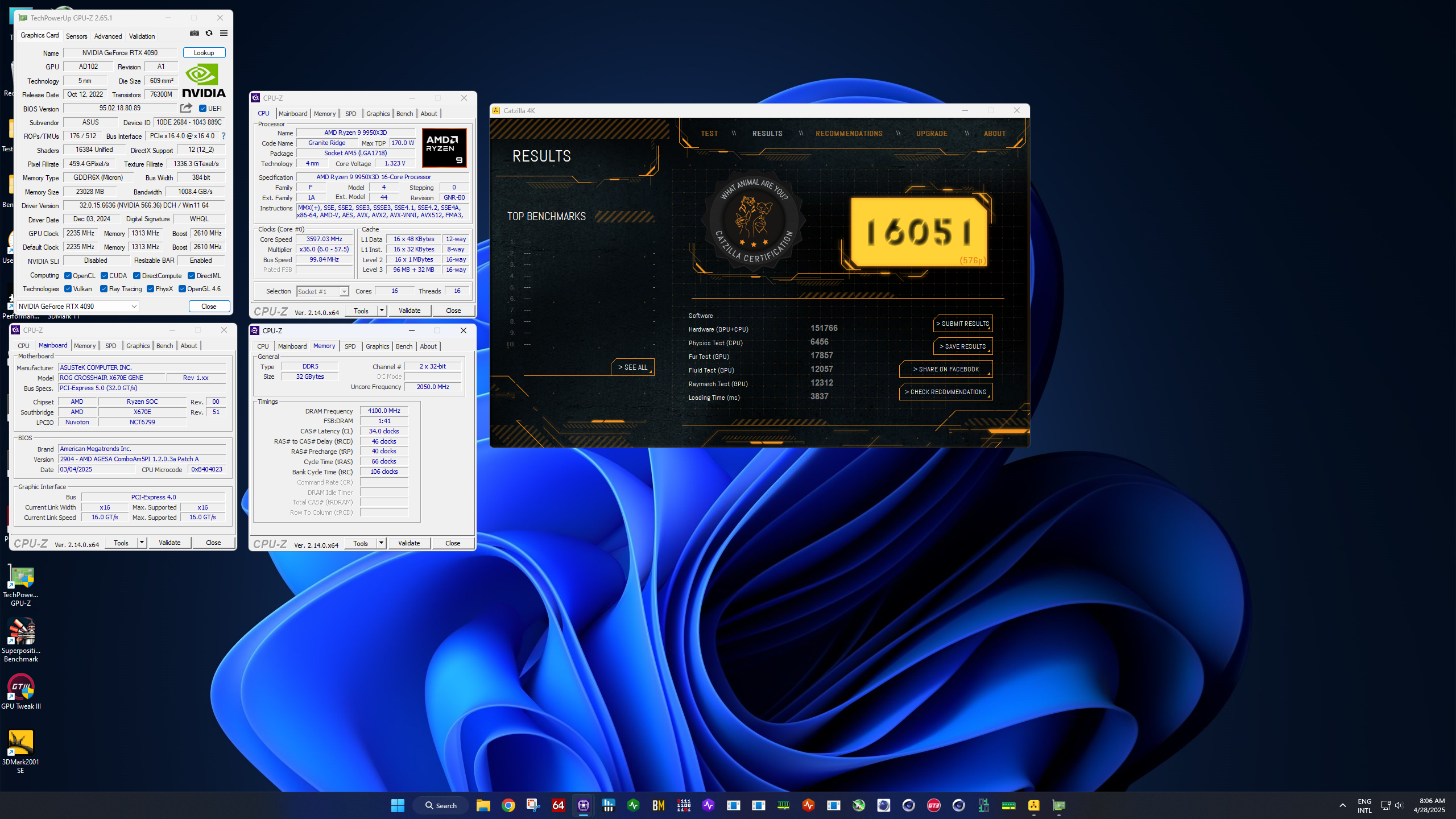Viewport: 1456px width, 819px height.
Task: Click the GPU-Z taskbar icon
Action: click(1059, 805)
